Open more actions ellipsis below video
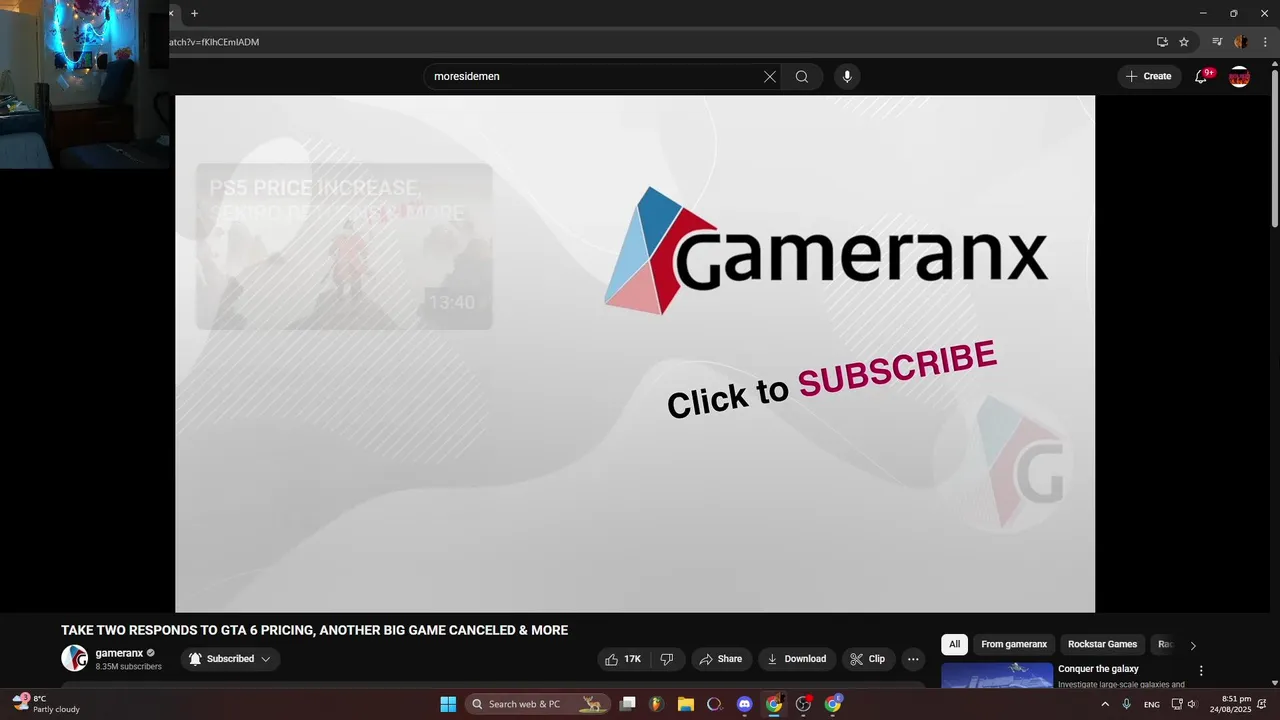Image resolution: width=1280 pixels, height=720 pixels. (x=913, y=659)
